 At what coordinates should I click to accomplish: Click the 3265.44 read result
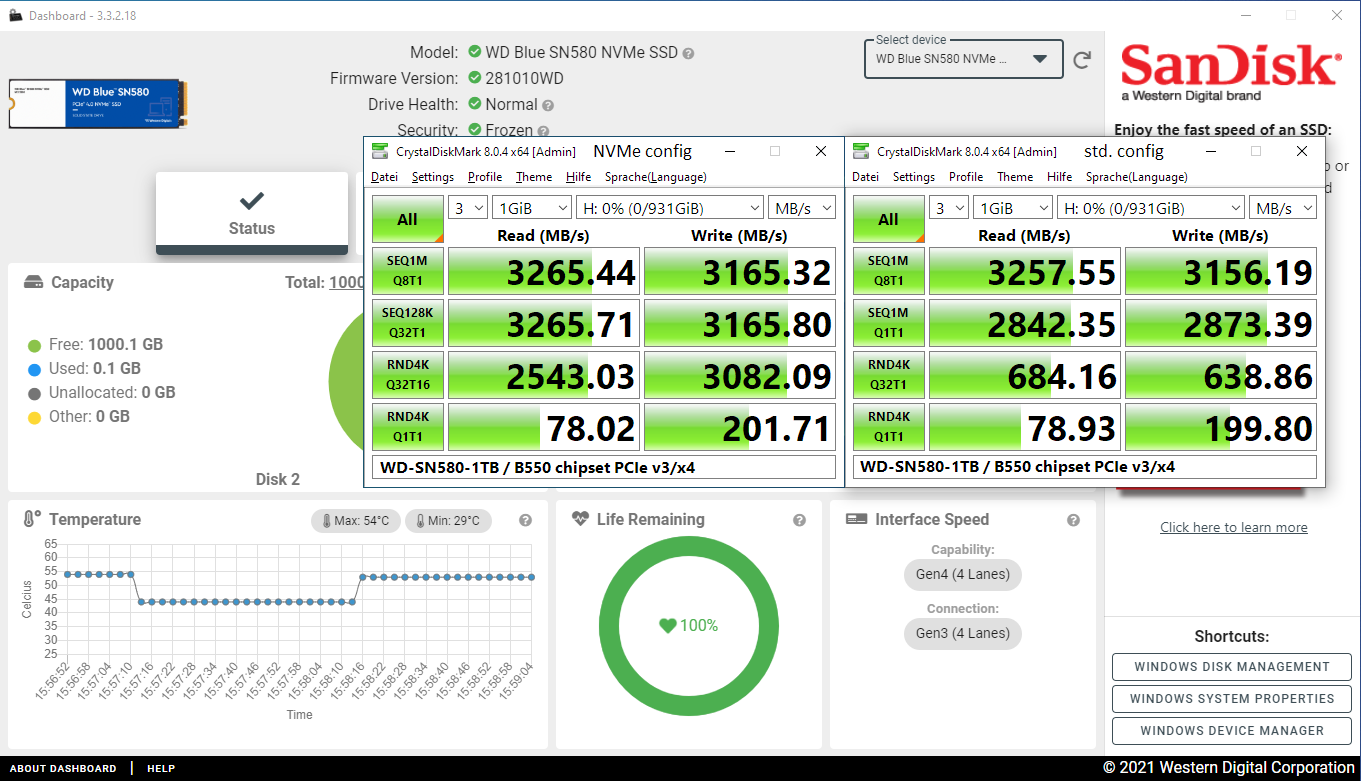pos(542,271)
